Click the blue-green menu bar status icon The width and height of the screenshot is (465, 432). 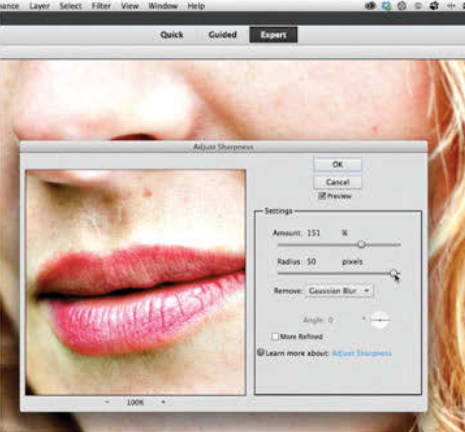click(386, 6)
